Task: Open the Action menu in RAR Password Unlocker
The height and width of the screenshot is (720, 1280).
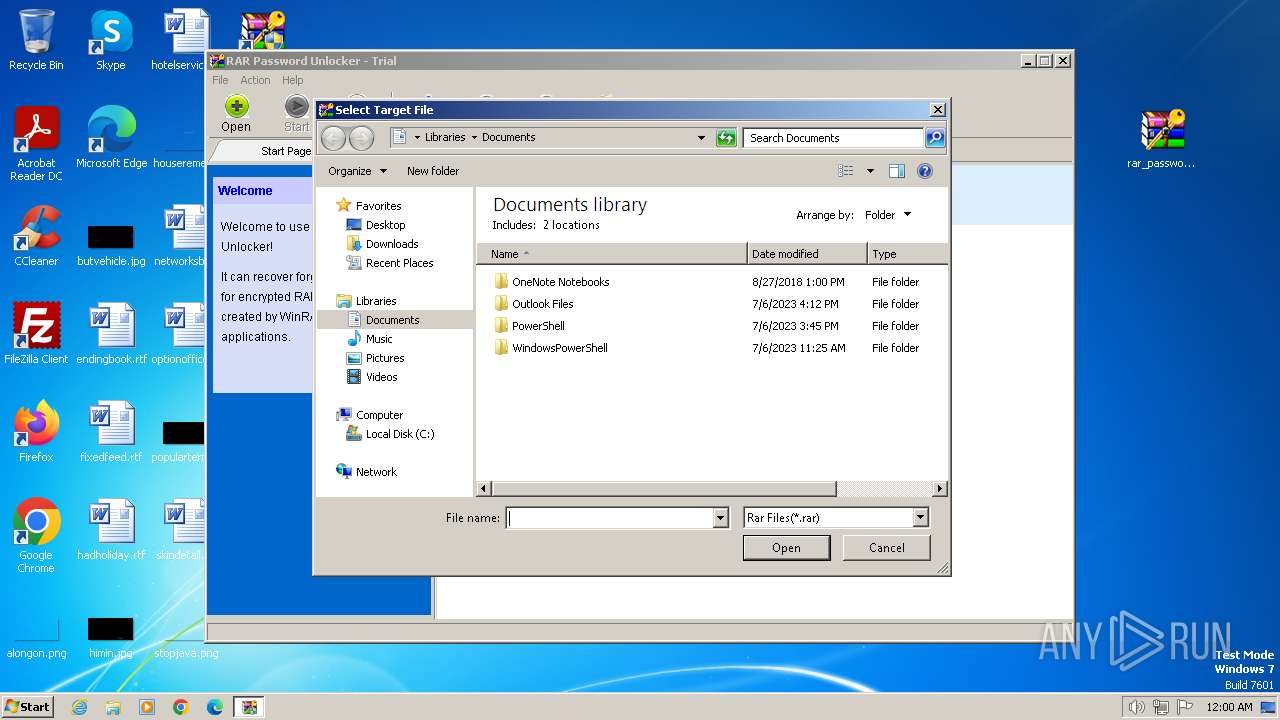Action: [255, 80]
